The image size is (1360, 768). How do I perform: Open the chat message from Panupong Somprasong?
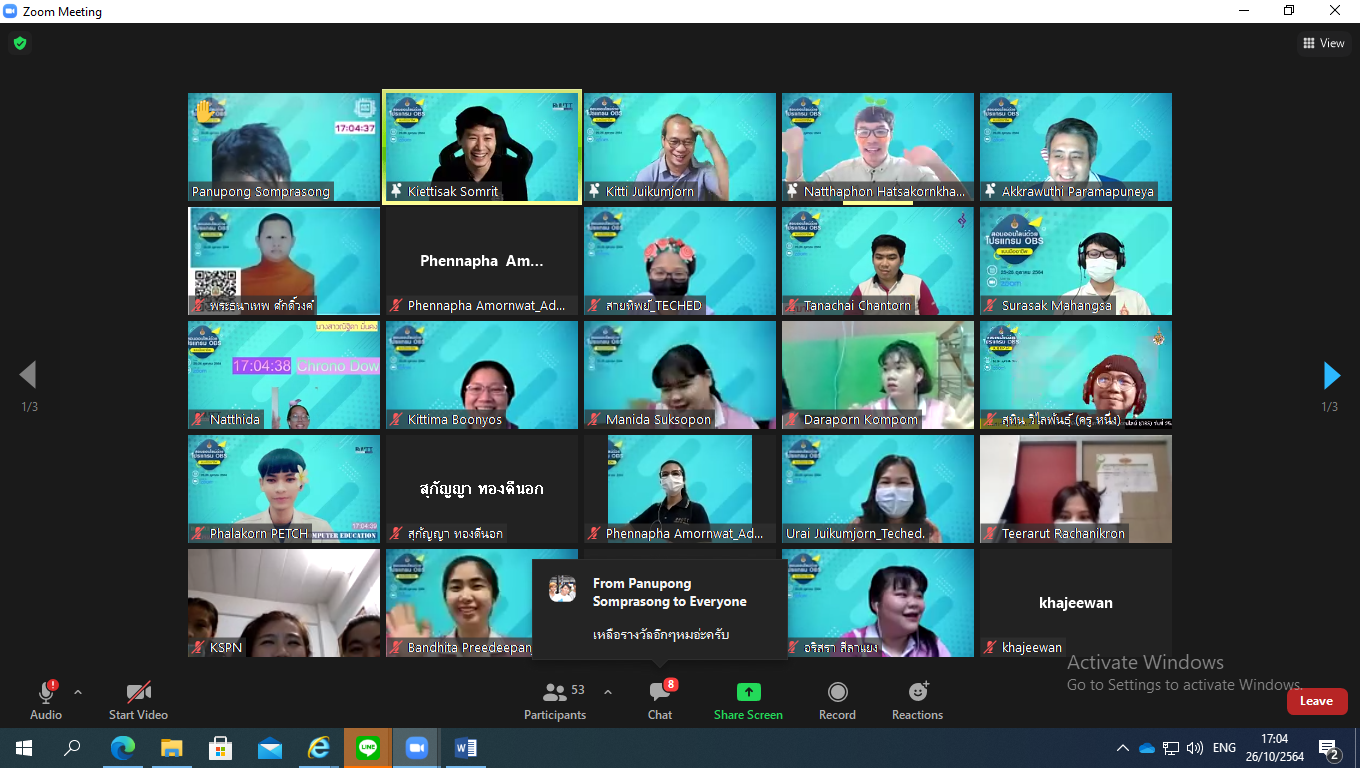pos(660,609)
